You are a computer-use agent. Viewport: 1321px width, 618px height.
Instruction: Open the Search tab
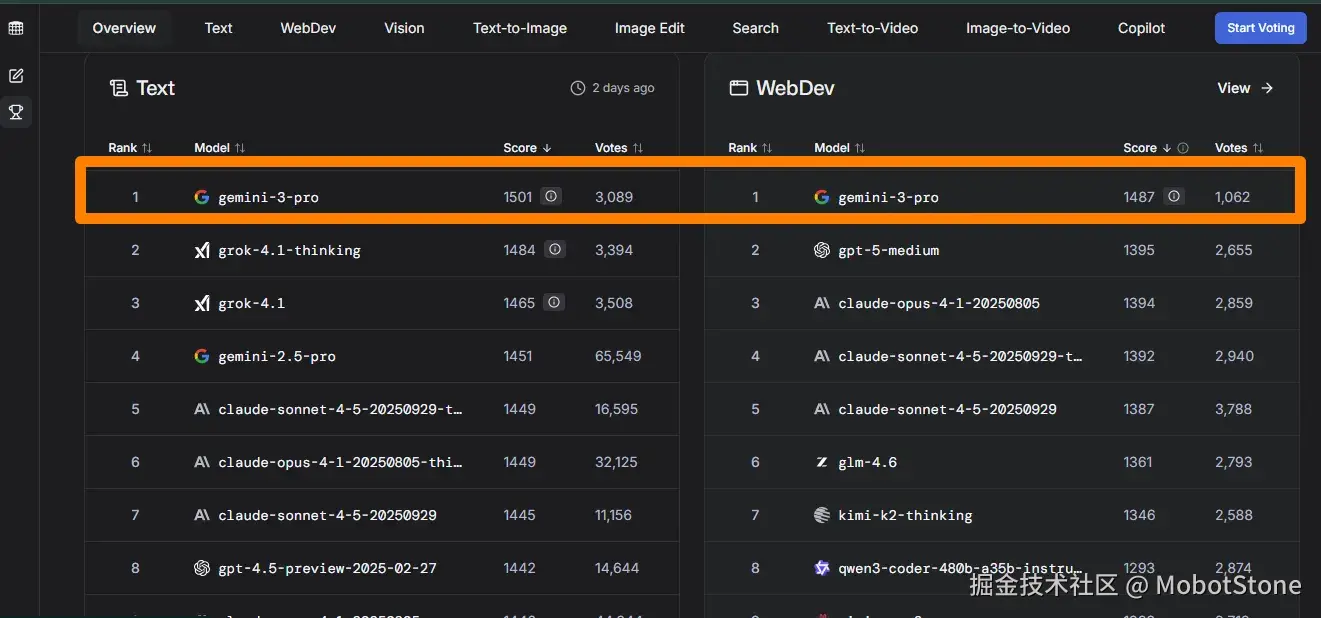[755, 28]
